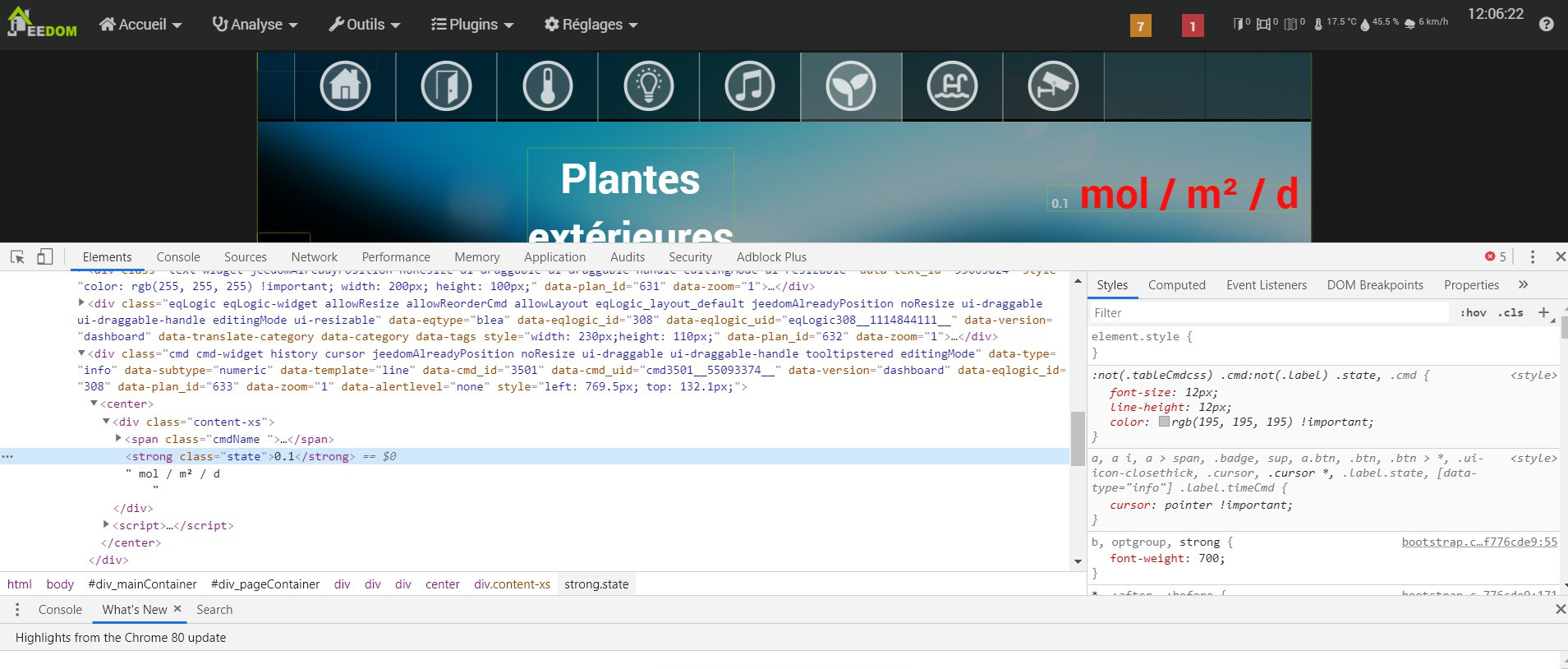Image resolution: width=1568 pixels, height=669 pixels.
Task: Click the DOM tree vertical scrollbar thumb
Action: click(x=1078, y=439)
